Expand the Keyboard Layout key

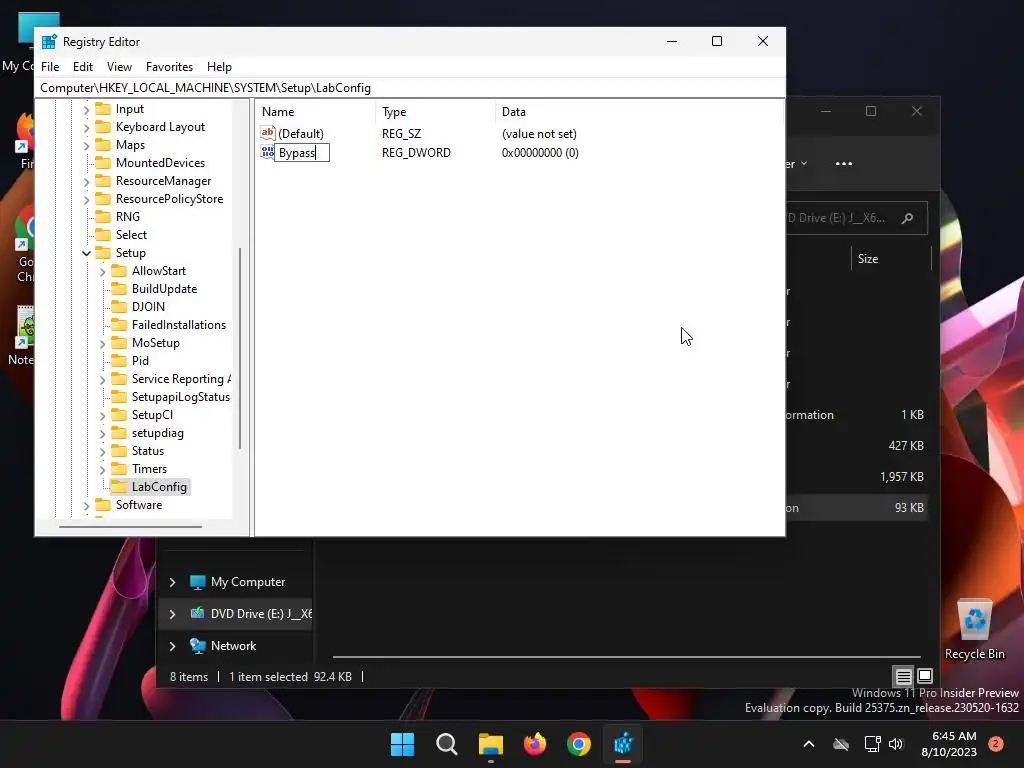tap(86, 127)
